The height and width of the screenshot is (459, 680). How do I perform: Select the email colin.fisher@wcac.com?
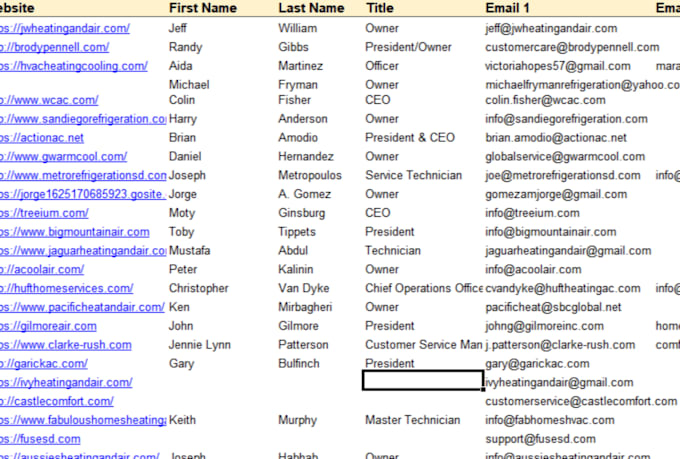pos(545,100)
